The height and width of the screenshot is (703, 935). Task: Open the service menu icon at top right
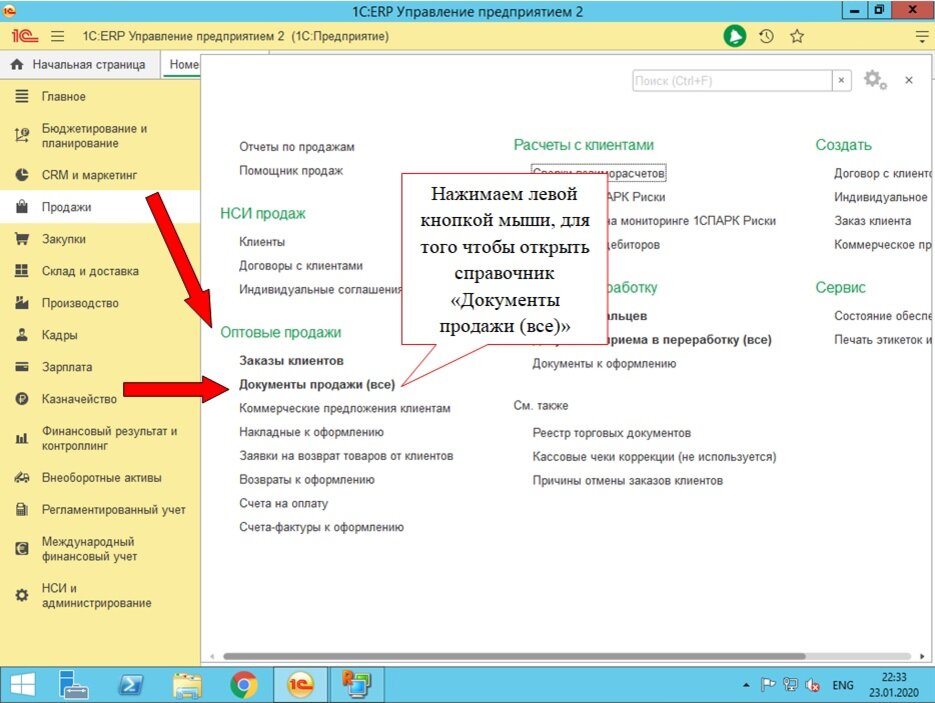[x=922, y=37]
